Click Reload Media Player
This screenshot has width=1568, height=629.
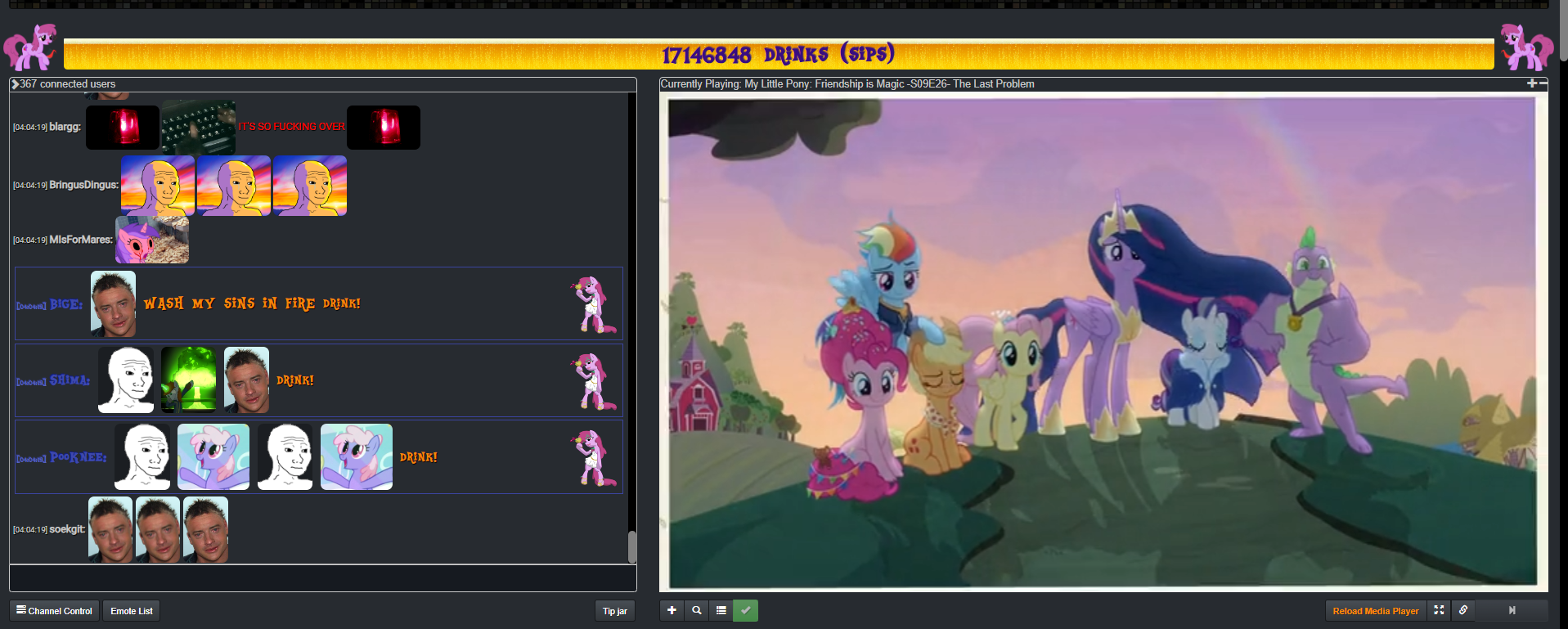tap(1376, 611)
